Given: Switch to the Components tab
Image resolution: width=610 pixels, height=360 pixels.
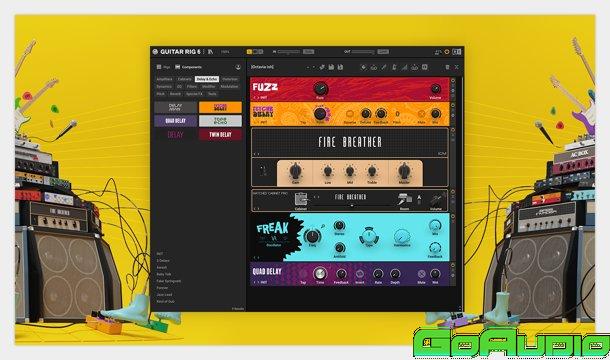Looking at the screenshot, I should pyautogui.click(x=188, y=67).
